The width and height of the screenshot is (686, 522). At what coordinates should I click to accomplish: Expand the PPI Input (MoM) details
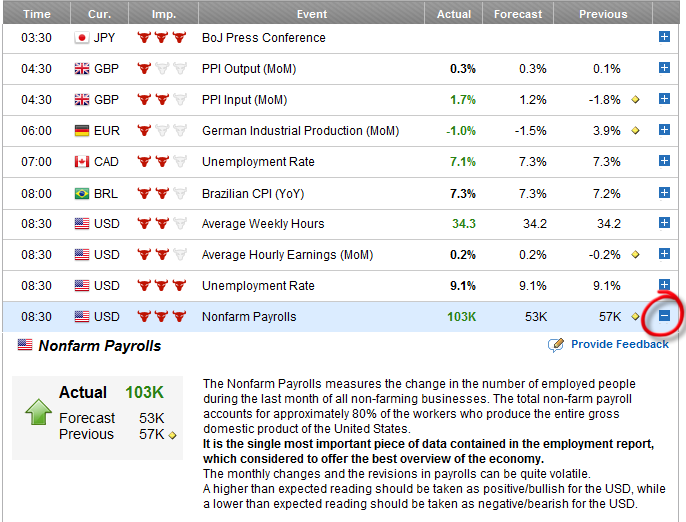click(664, 99)
